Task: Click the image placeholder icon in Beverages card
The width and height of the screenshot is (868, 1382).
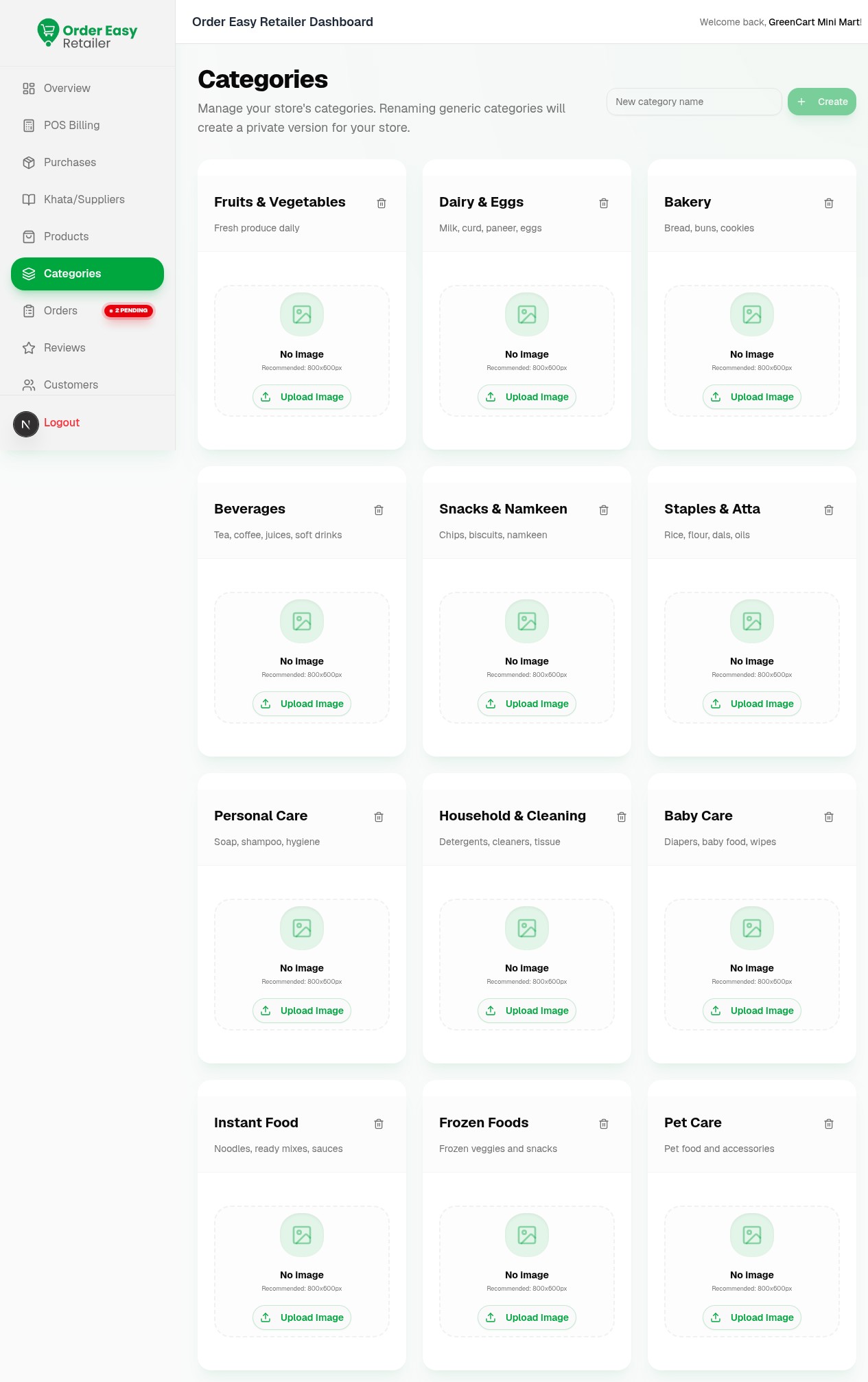Action: (x=302, y=621)
